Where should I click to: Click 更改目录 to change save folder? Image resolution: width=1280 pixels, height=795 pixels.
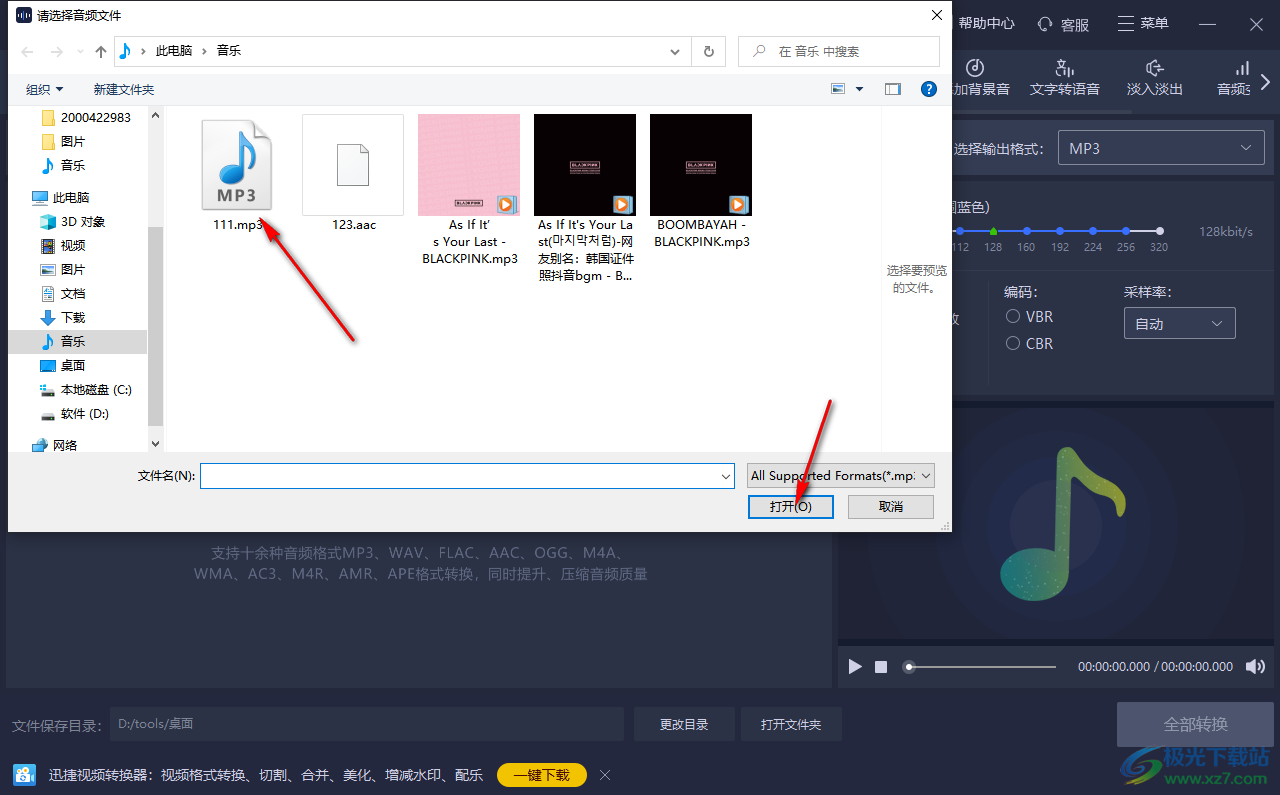pyautogui.click(x=684, y=724)
